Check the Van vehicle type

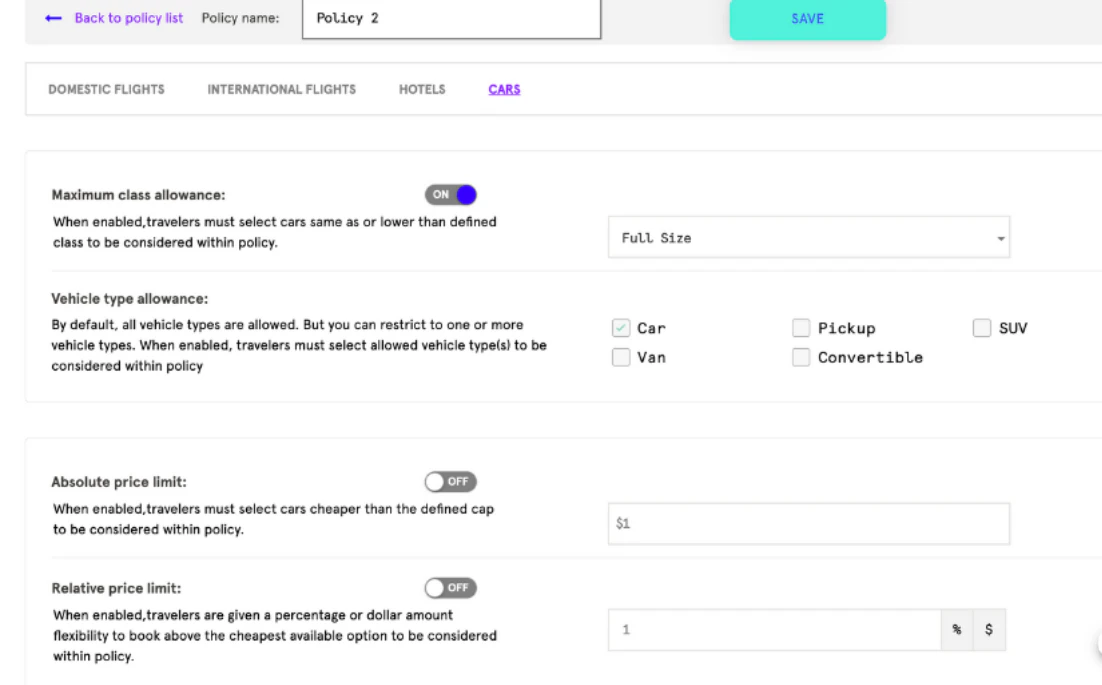(x=621, y=356)
